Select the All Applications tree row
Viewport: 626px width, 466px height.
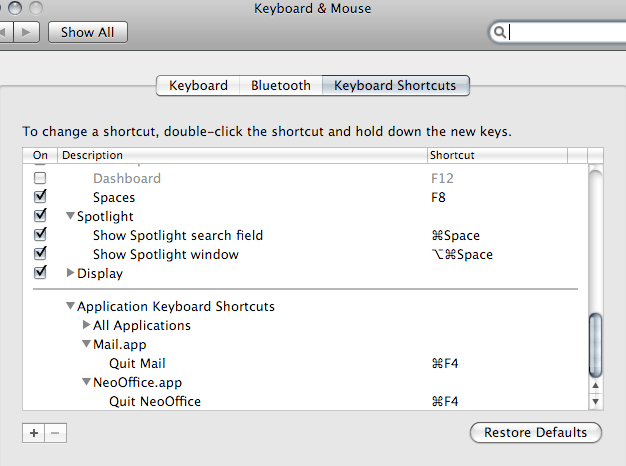(305, 325)
